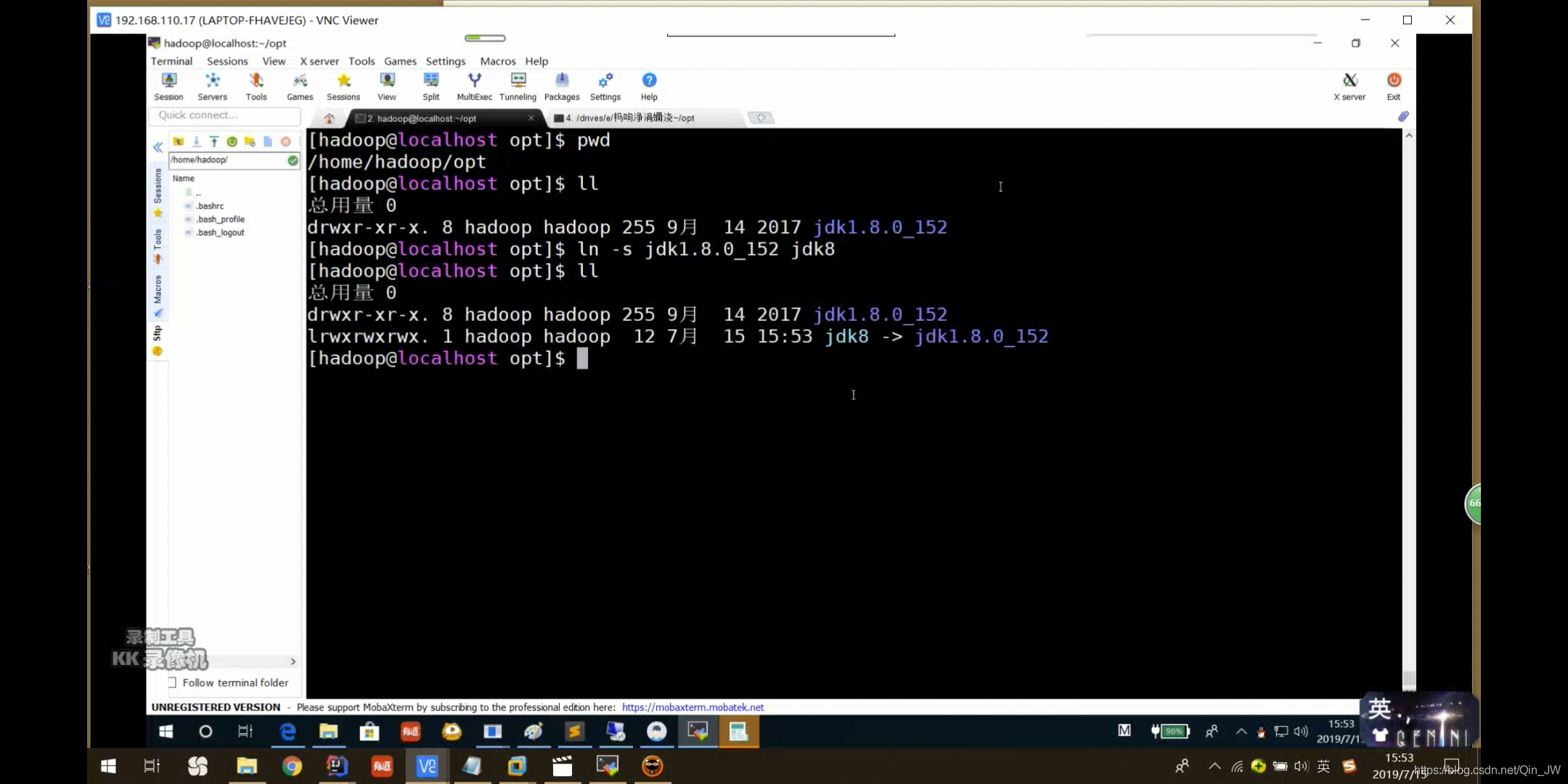1568x784 pixels.
Task: Click the SFTP red delete icon
Action: point(286,142)
